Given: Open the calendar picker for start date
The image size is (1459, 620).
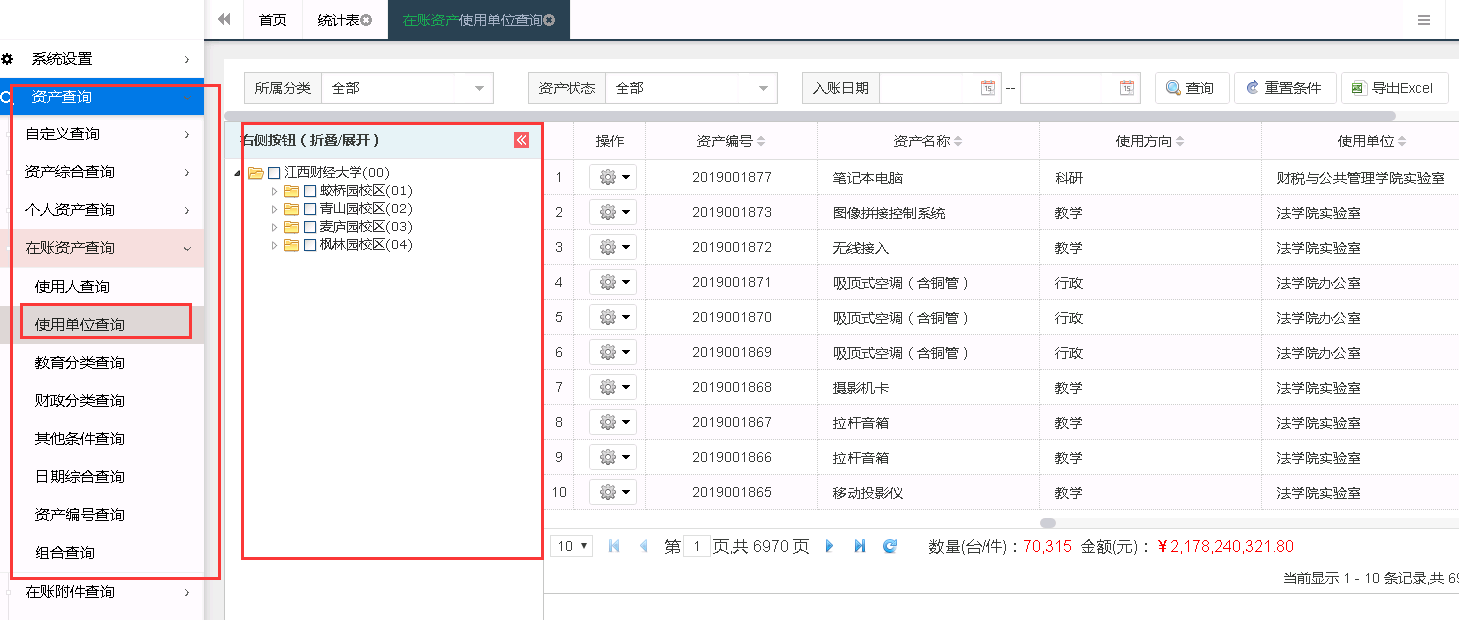Looking at the screenshot, I should tap(987, 88).
